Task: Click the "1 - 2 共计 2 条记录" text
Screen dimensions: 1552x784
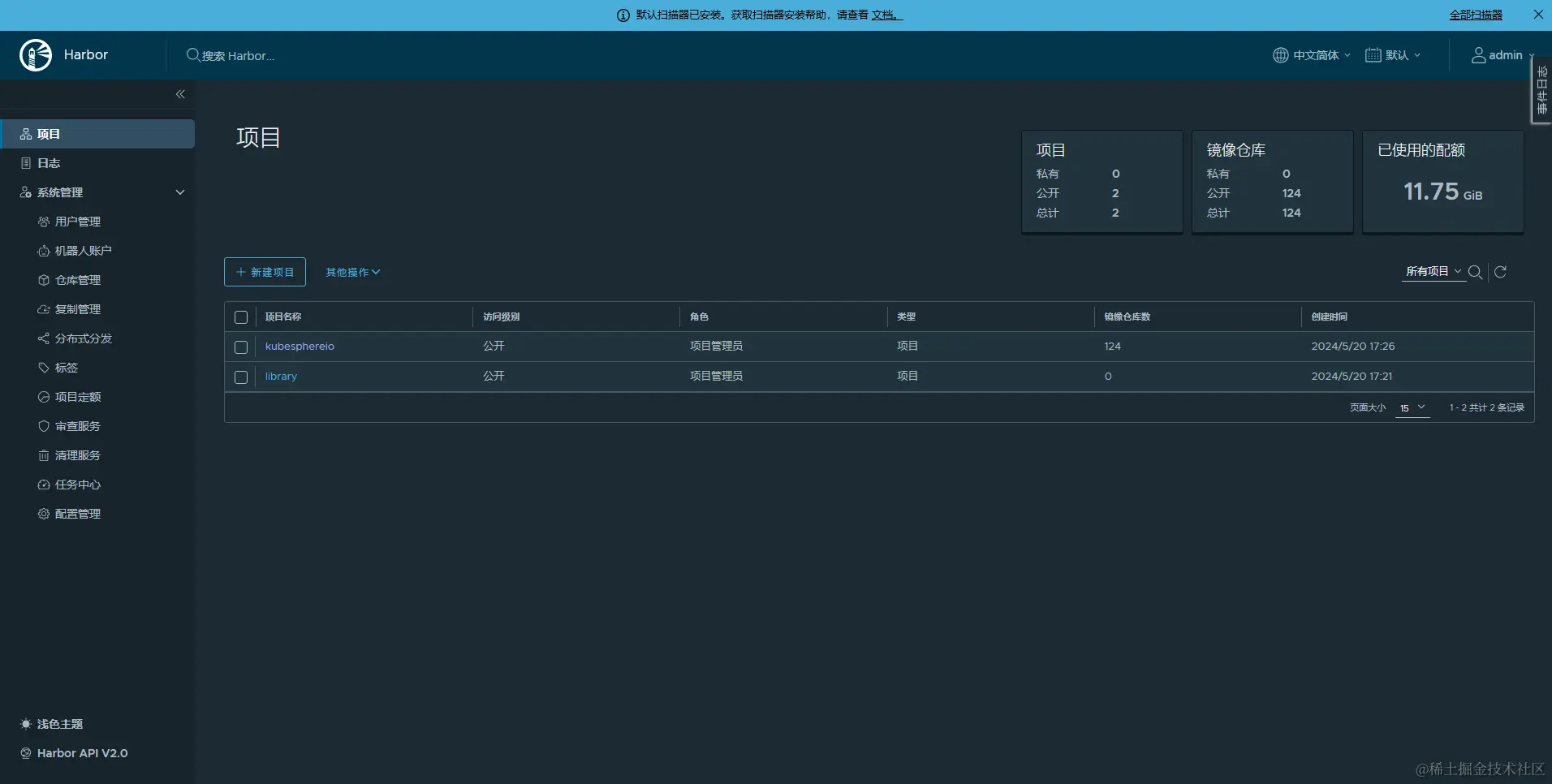Action: (x=1487, y=407)
